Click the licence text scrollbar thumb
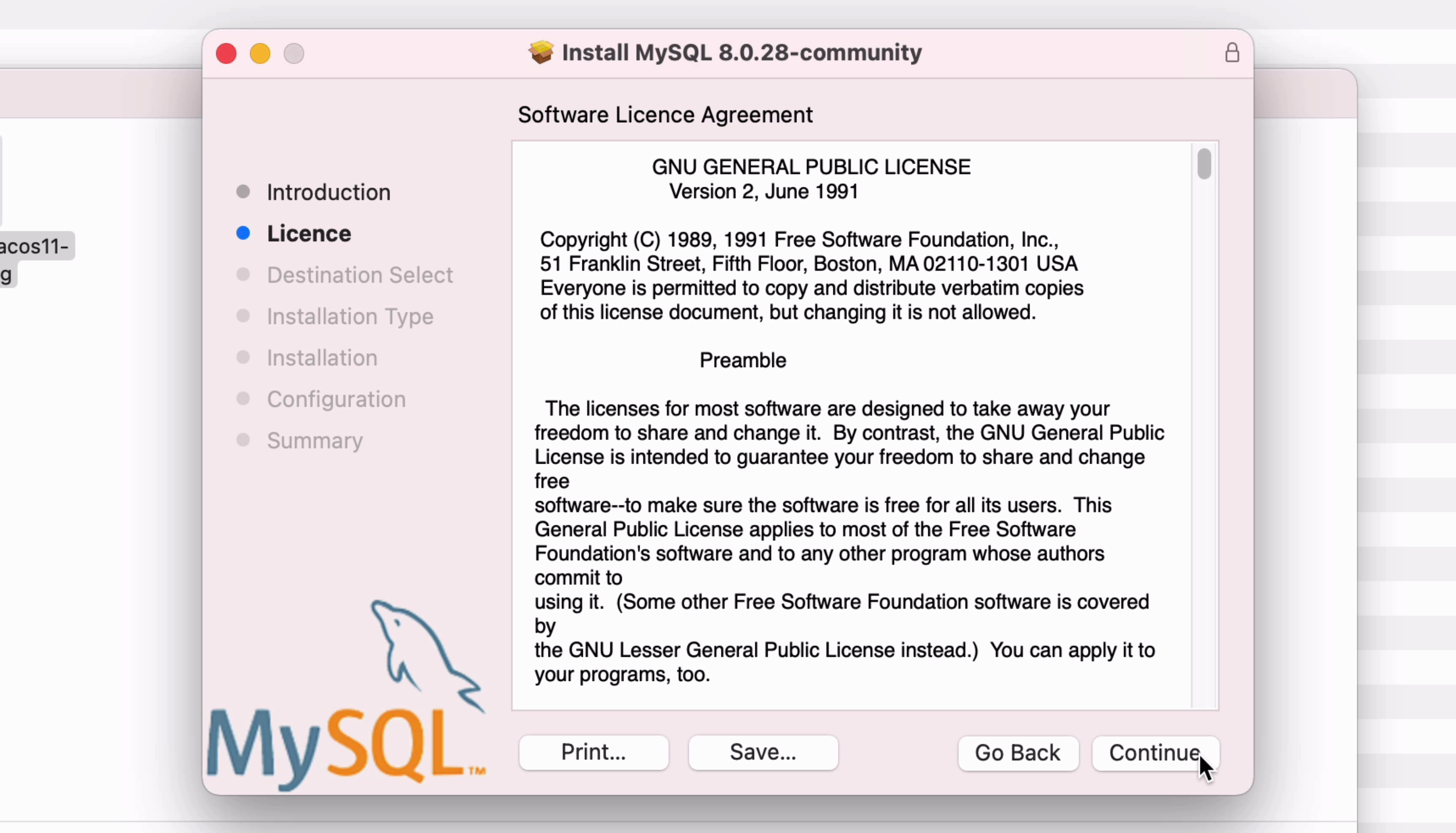Viewport: 1456px width, 833px height. click(1204, 164)
